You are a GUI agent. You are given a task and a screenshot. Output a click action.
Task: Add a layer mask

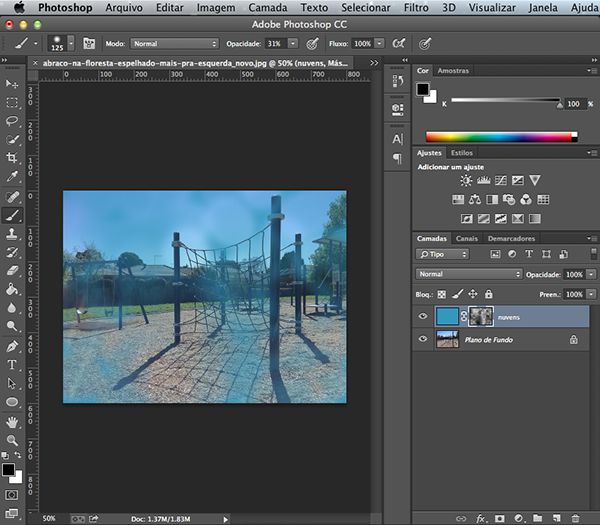pos(499,518)
